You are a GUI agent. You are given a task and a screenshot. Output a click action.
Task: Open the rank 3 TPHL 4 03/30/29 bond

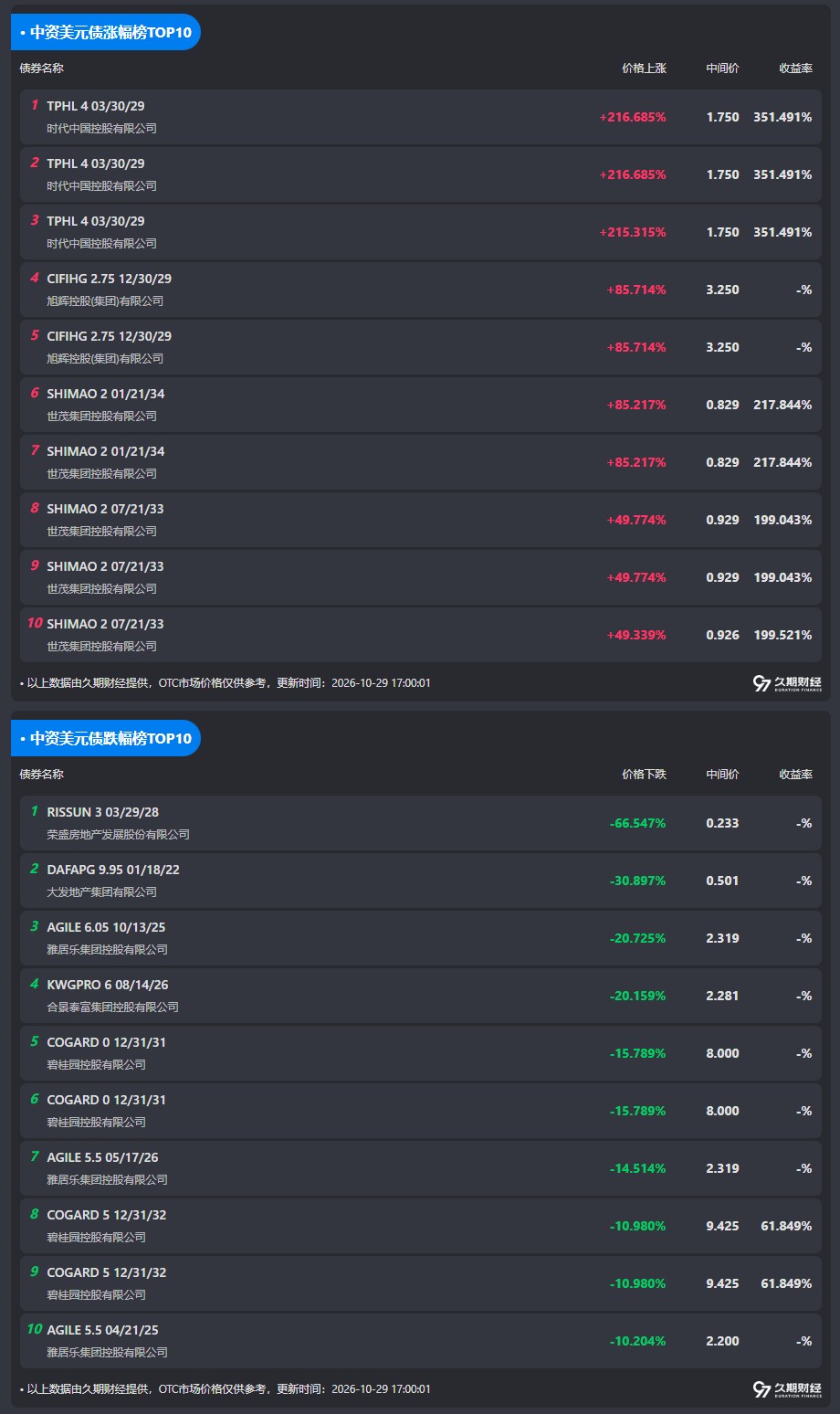(421, 232)
